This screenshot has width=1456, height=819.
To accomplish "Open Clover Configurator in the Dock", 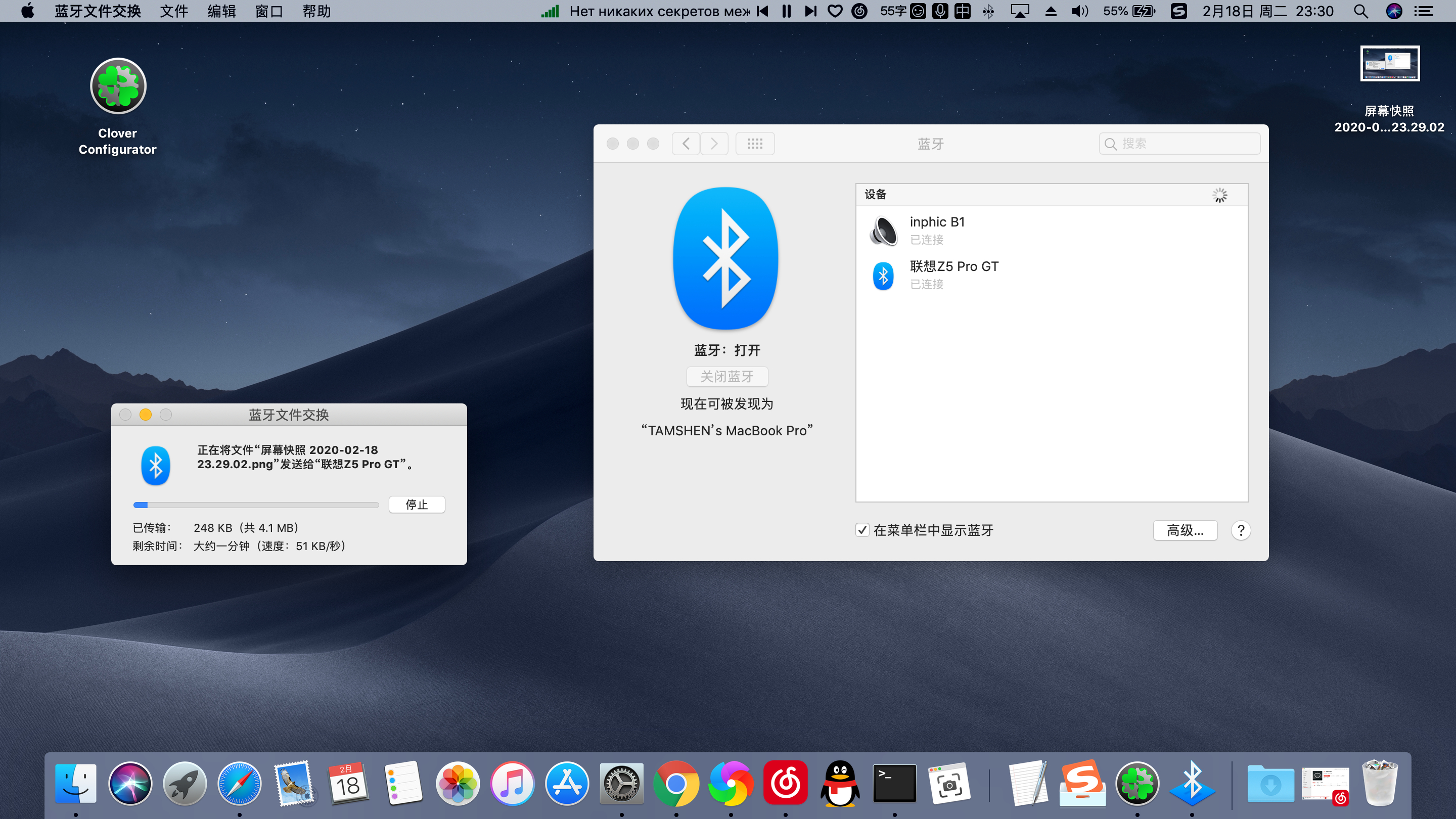I will tap(1137, 784).
